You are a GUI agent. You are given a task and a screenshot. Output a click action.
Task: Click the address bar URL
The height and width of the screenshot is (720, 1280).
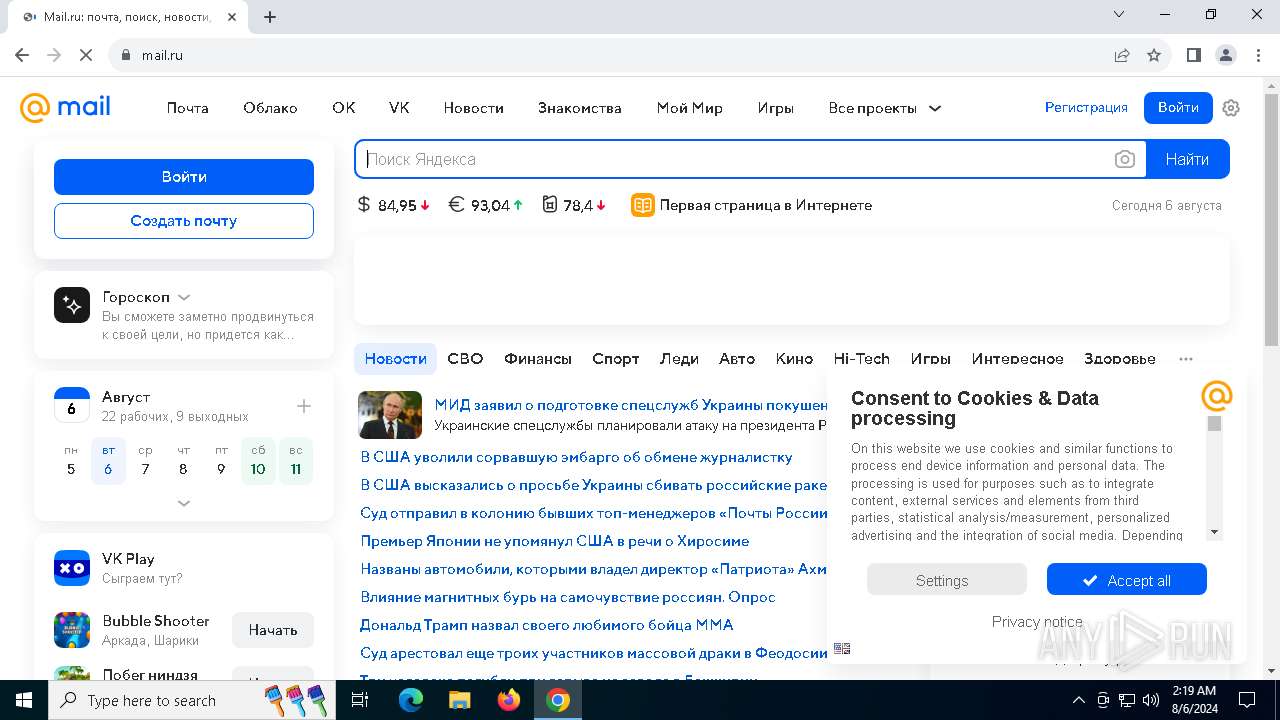pyautogui.click(x=162, y=55)
